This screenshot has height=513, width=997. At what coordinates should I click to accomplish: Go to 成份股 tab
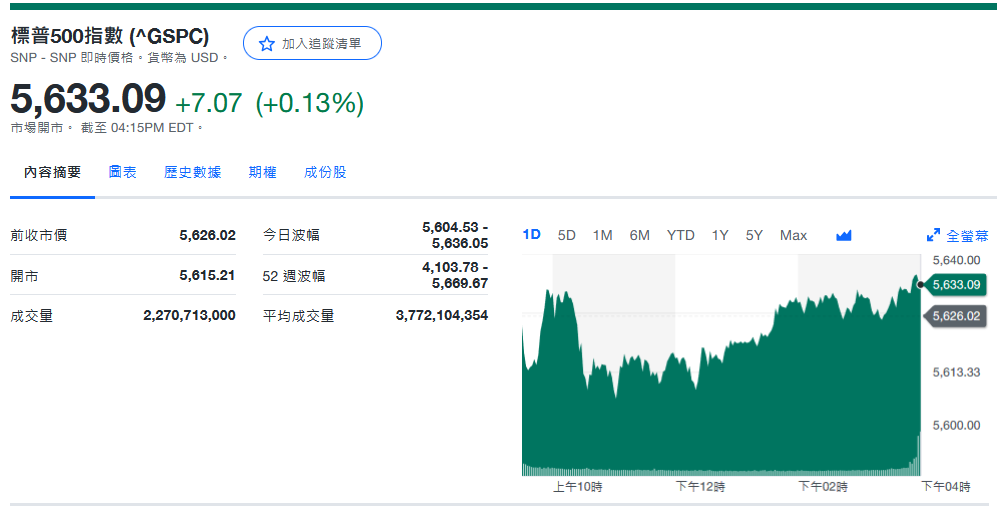[326, 172]
